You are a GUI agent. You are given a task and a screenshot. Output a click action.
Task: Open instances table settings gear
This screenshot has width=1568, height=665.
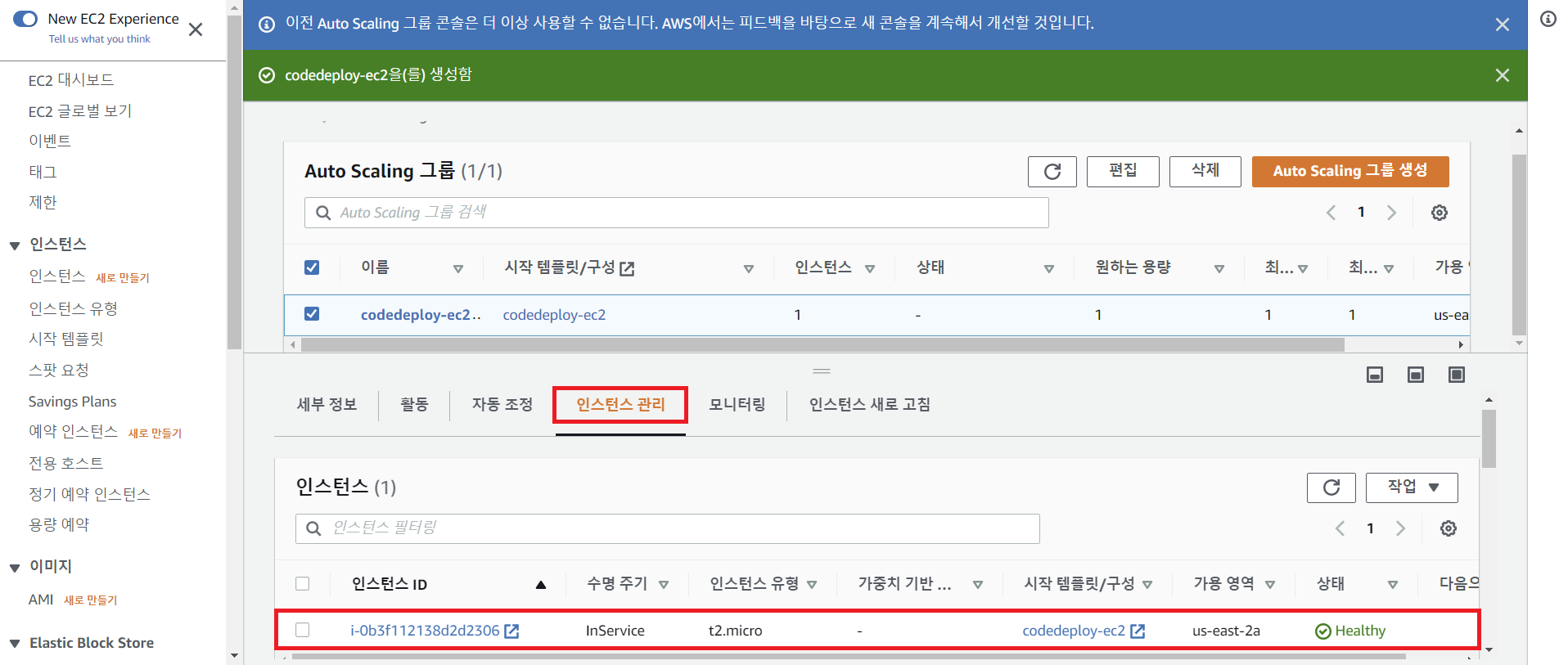click(1449, 528)
